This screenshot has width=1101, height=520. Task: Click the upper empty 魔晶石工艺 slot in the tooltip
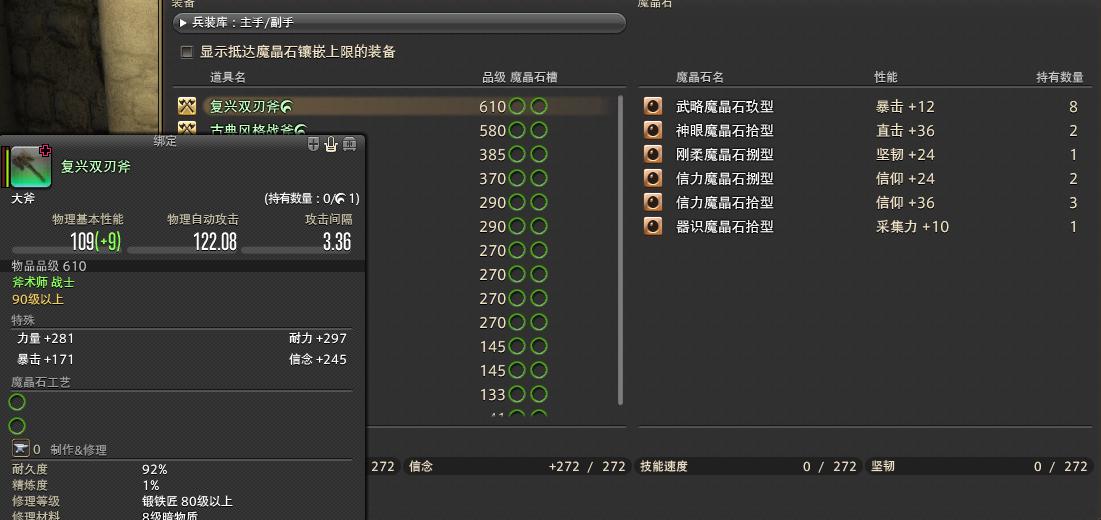17,402
